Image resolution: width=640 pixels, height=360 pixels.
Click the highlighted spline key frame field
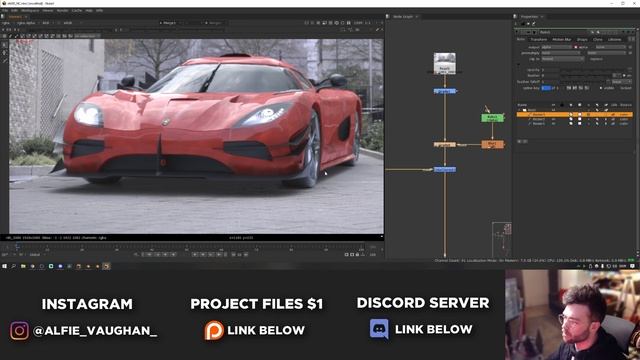click(546, 88)
